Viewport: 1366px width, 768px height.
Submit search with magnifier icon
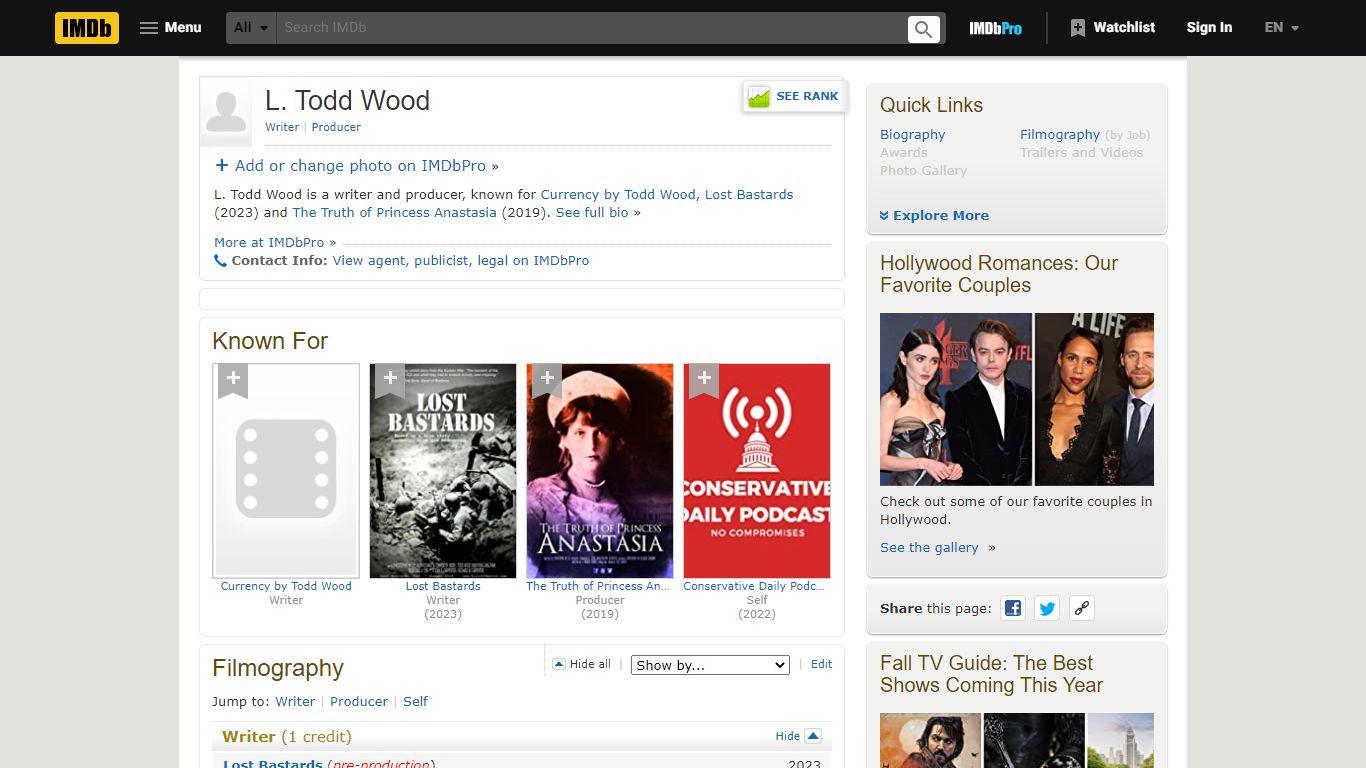click(x=924, y=28)
